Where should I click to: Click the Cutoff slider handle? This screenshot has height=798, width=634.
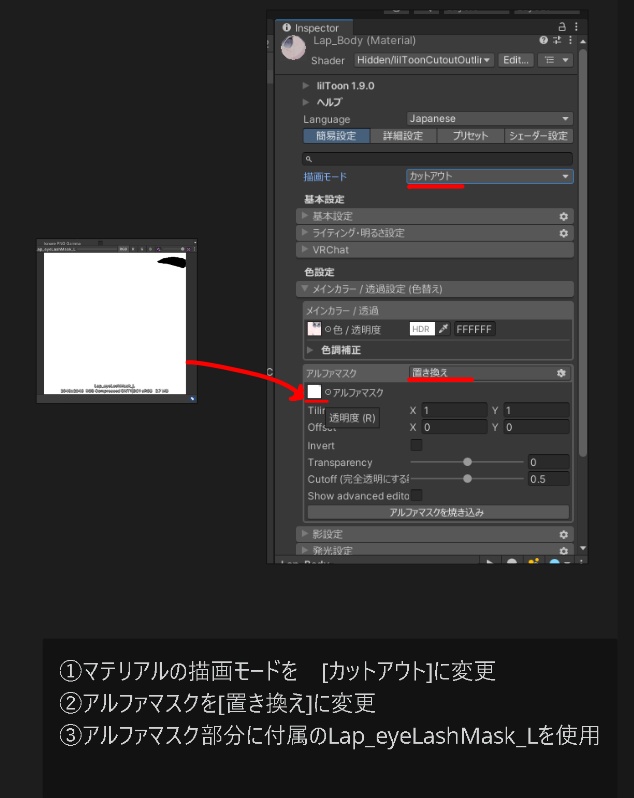click(x=467, y=478)
